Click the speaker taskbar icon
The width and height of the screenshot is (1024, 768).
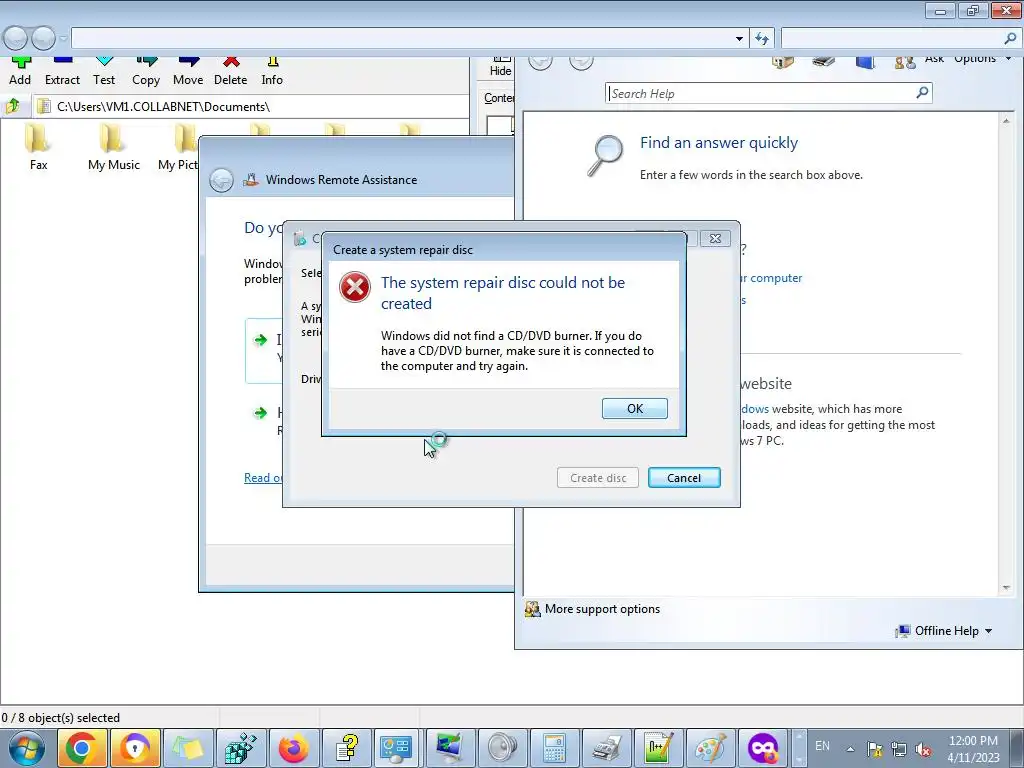[x=502, y=748]
